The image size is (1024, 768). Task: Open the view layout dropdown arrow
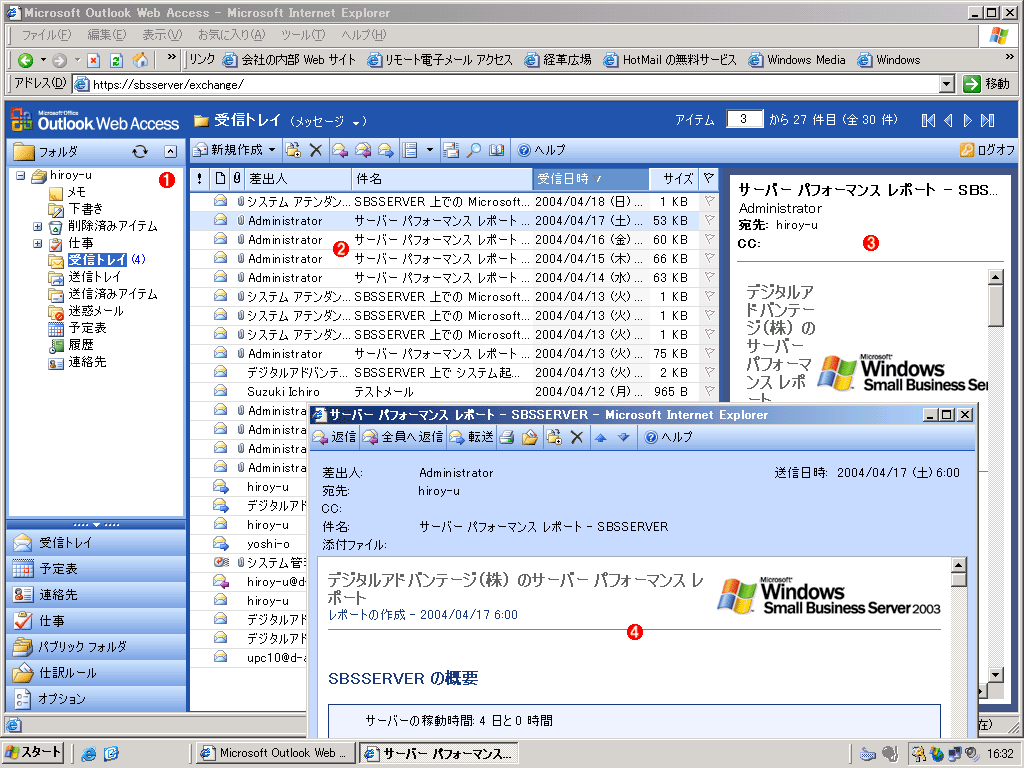(x=429, y=150)
